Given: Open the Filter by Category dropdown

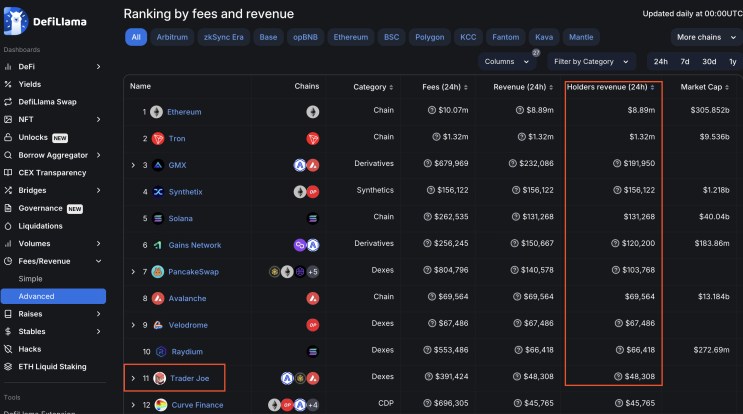Looking at the screenshot, I should click(x=590, y=62).
